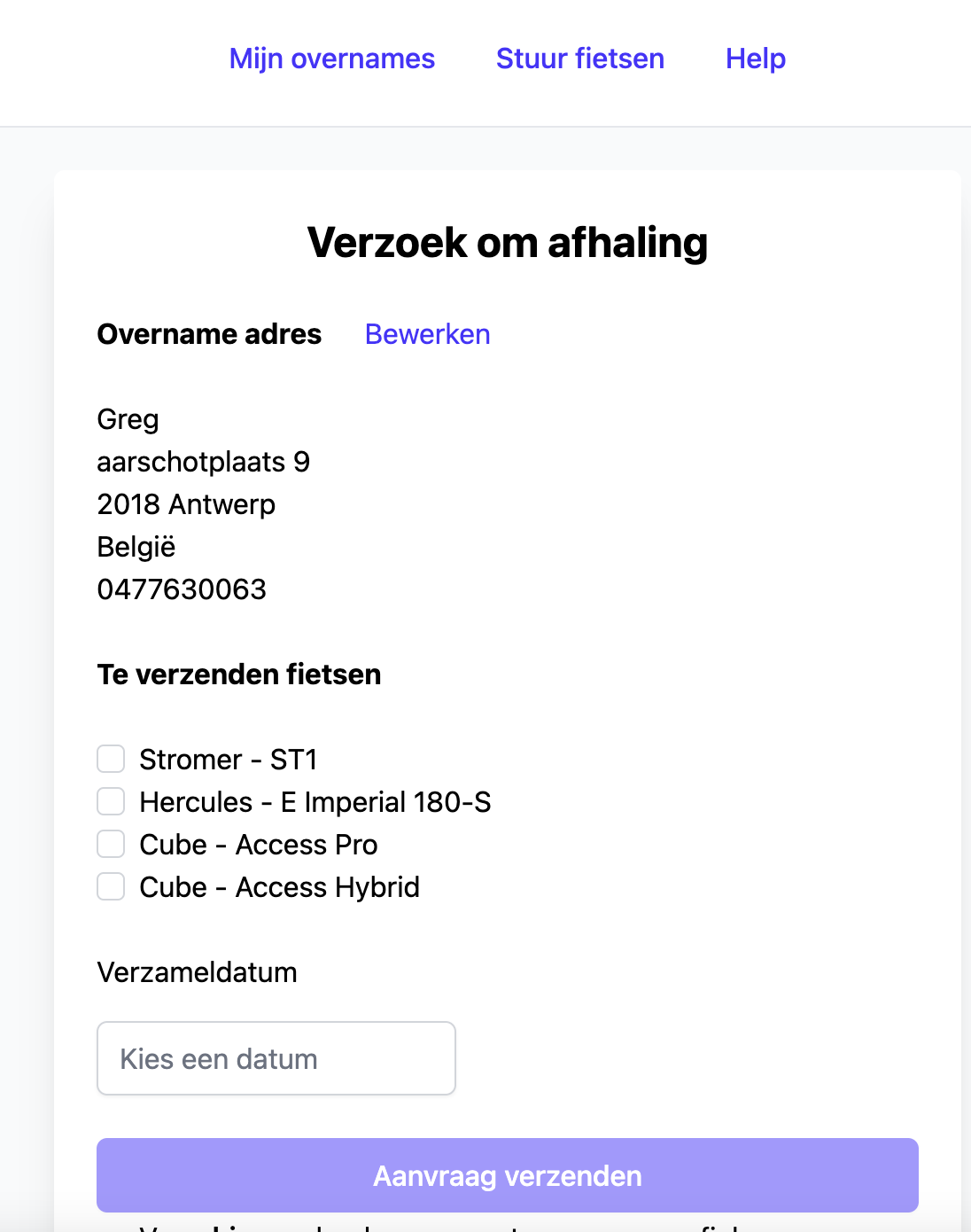Click the Cube - Access Hybrid label text
971x1232 pixels.
pyautogui.click(x=279, y=887)
